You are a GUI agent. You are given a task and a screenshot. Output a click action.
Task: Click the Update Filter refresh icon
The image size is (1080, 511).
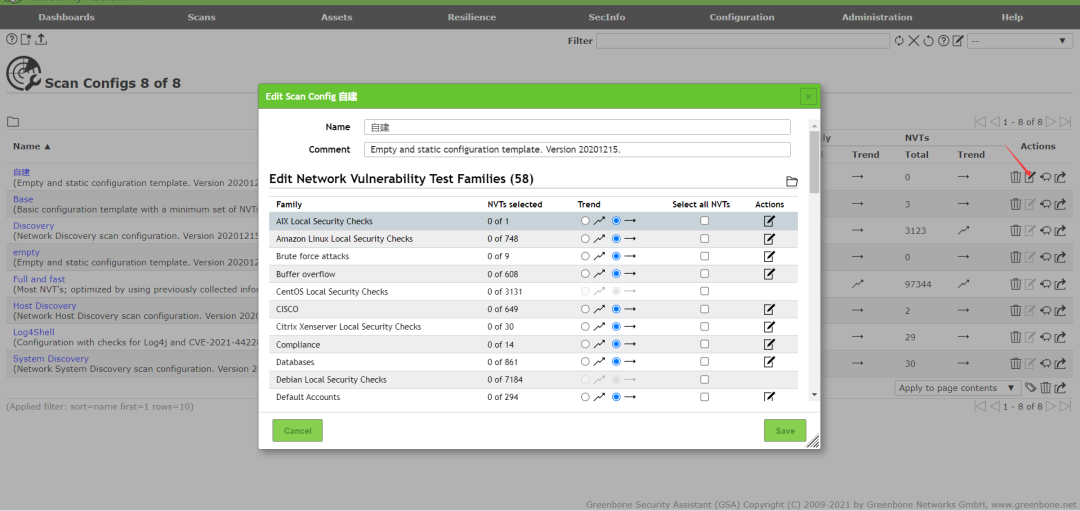899,41
